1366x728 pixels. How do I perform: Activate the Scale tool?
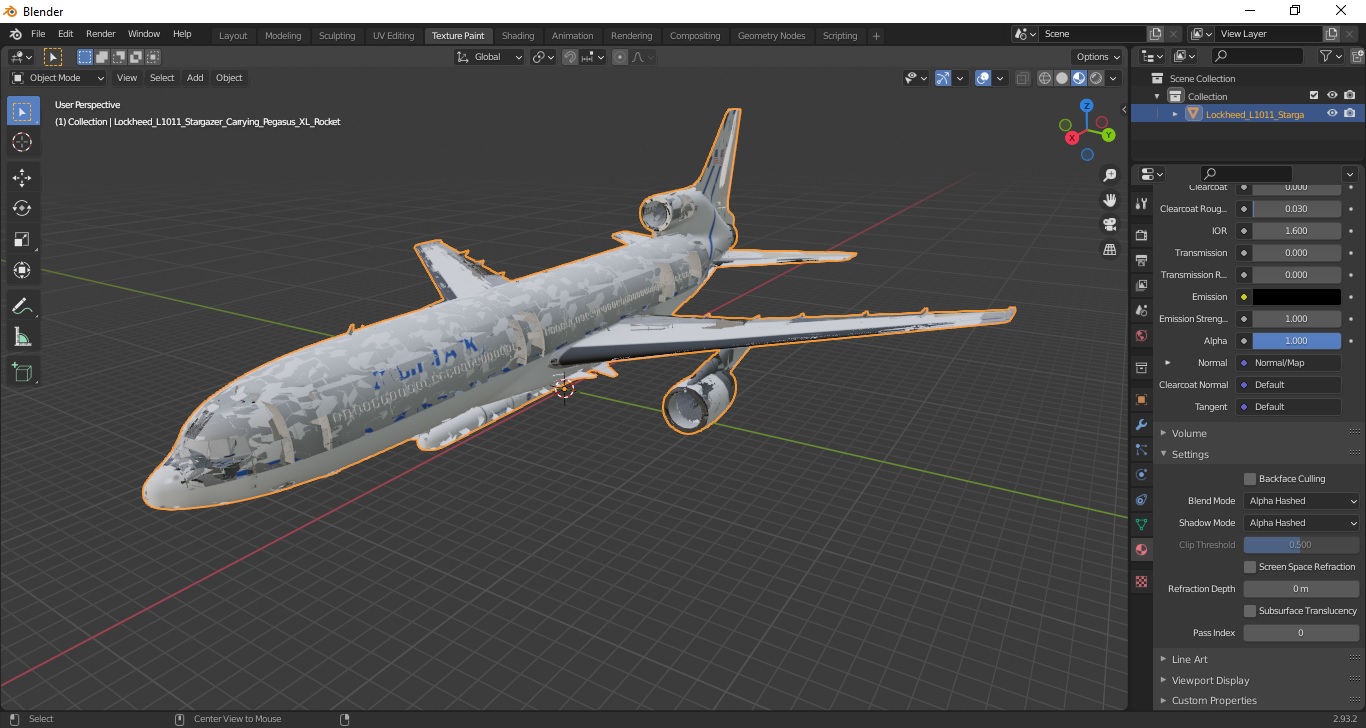[x=23, y=239]
